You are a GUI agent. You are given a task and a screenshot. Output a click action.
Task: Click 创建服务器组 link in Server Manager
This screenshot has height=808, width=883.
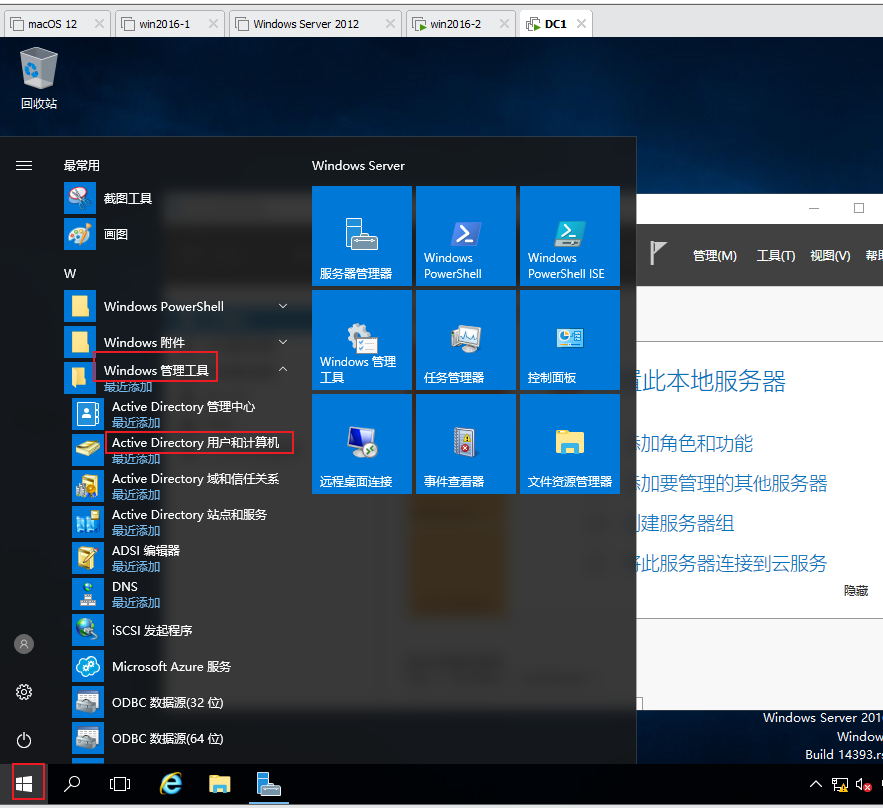(x=686, y=524)
